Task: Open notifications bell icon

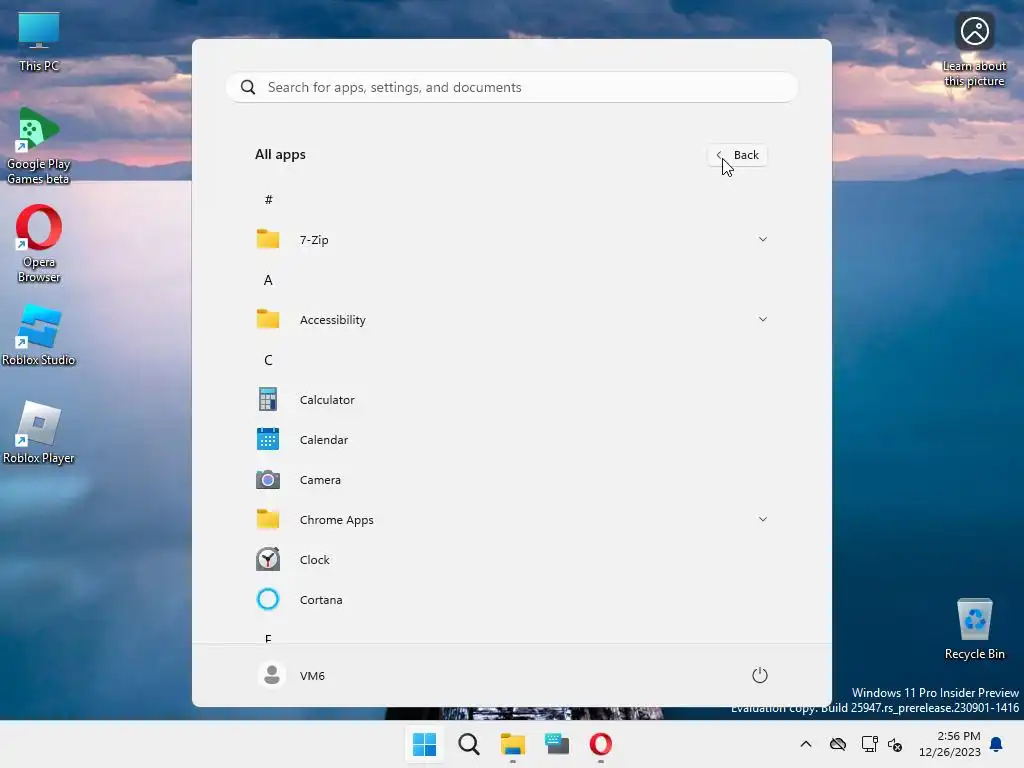Action: [x=996, y=744]
